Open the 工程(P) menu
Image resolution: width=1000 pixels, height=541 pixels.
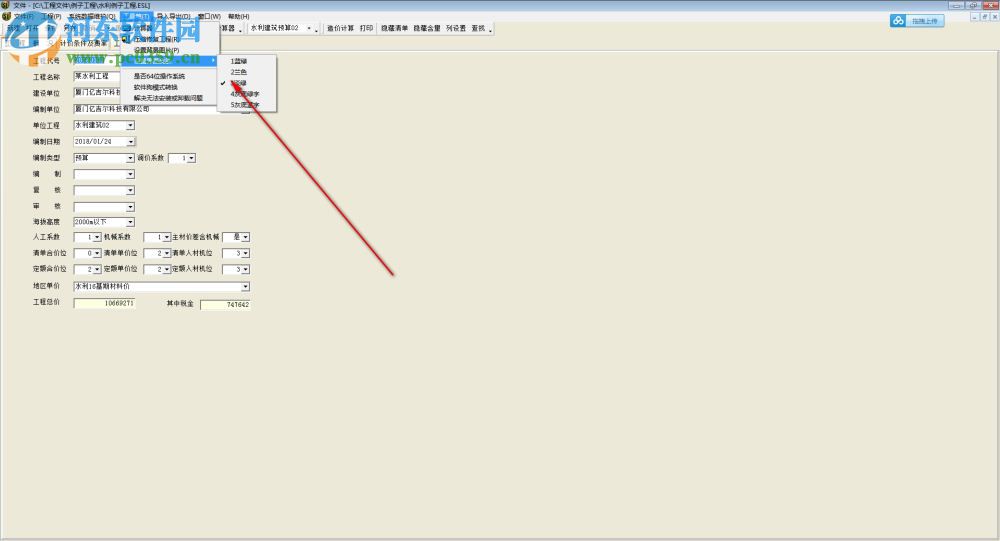(x=51, y=17)
